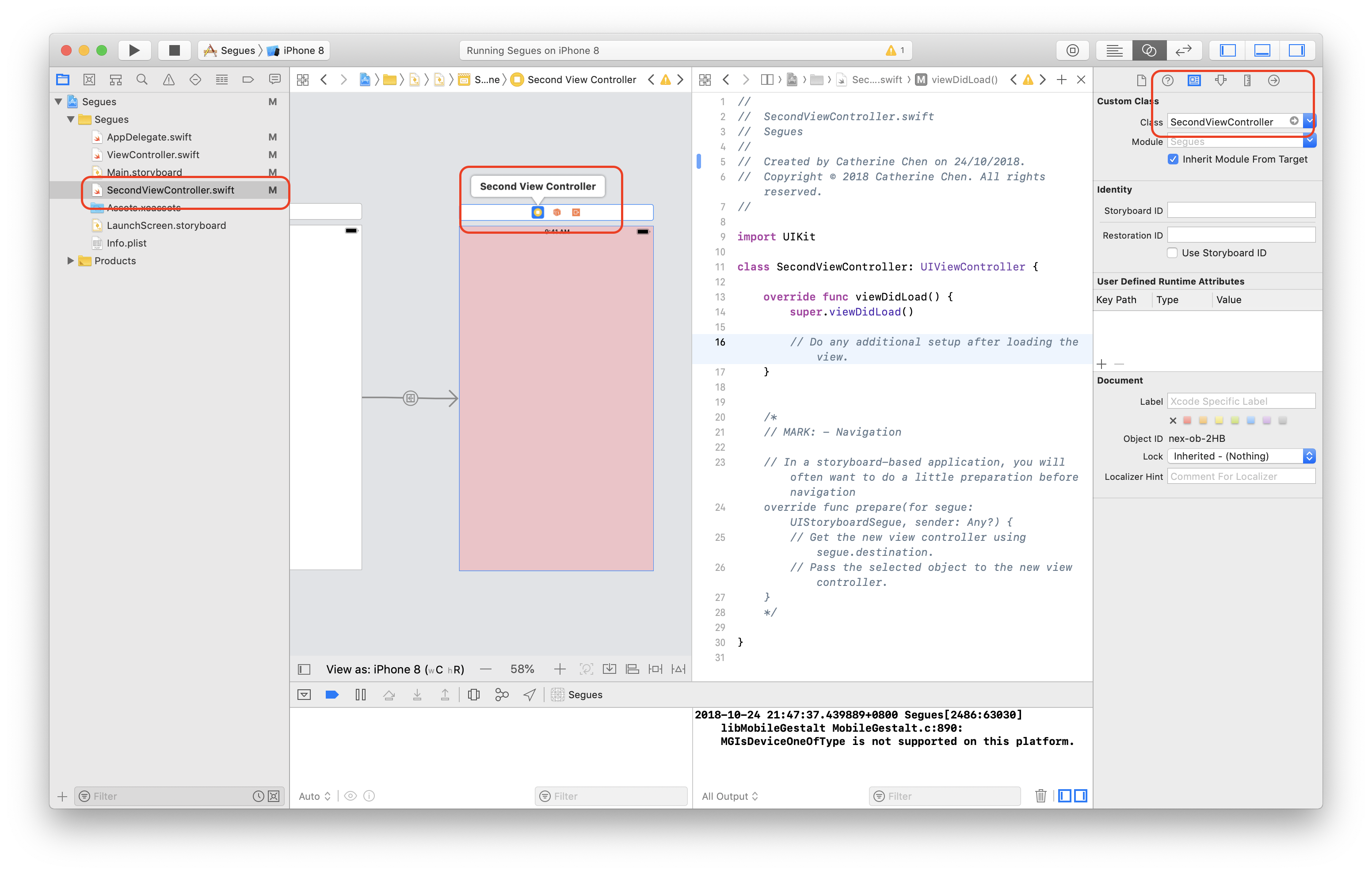Collapse the Segues project tree

(58, 102)
